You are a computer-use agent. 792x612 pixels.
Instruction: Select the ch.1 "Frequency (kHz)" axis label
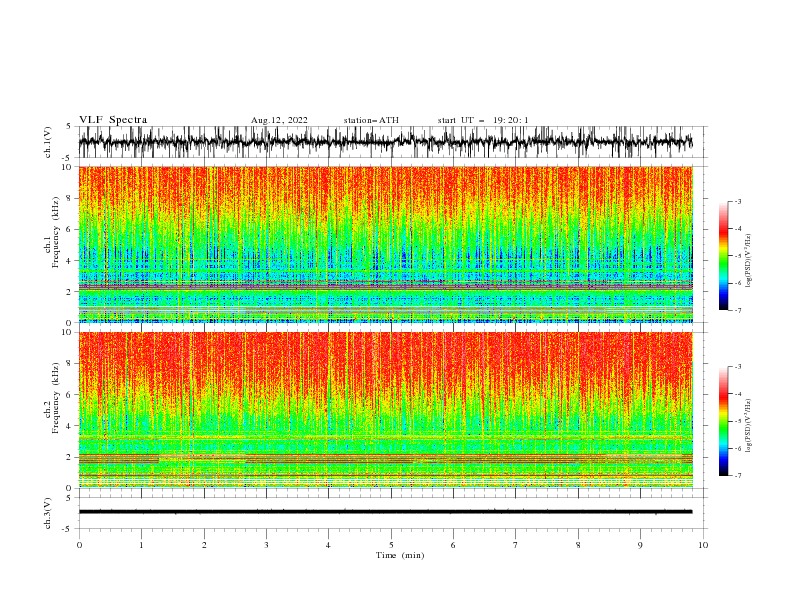click(x=56, y=233)
